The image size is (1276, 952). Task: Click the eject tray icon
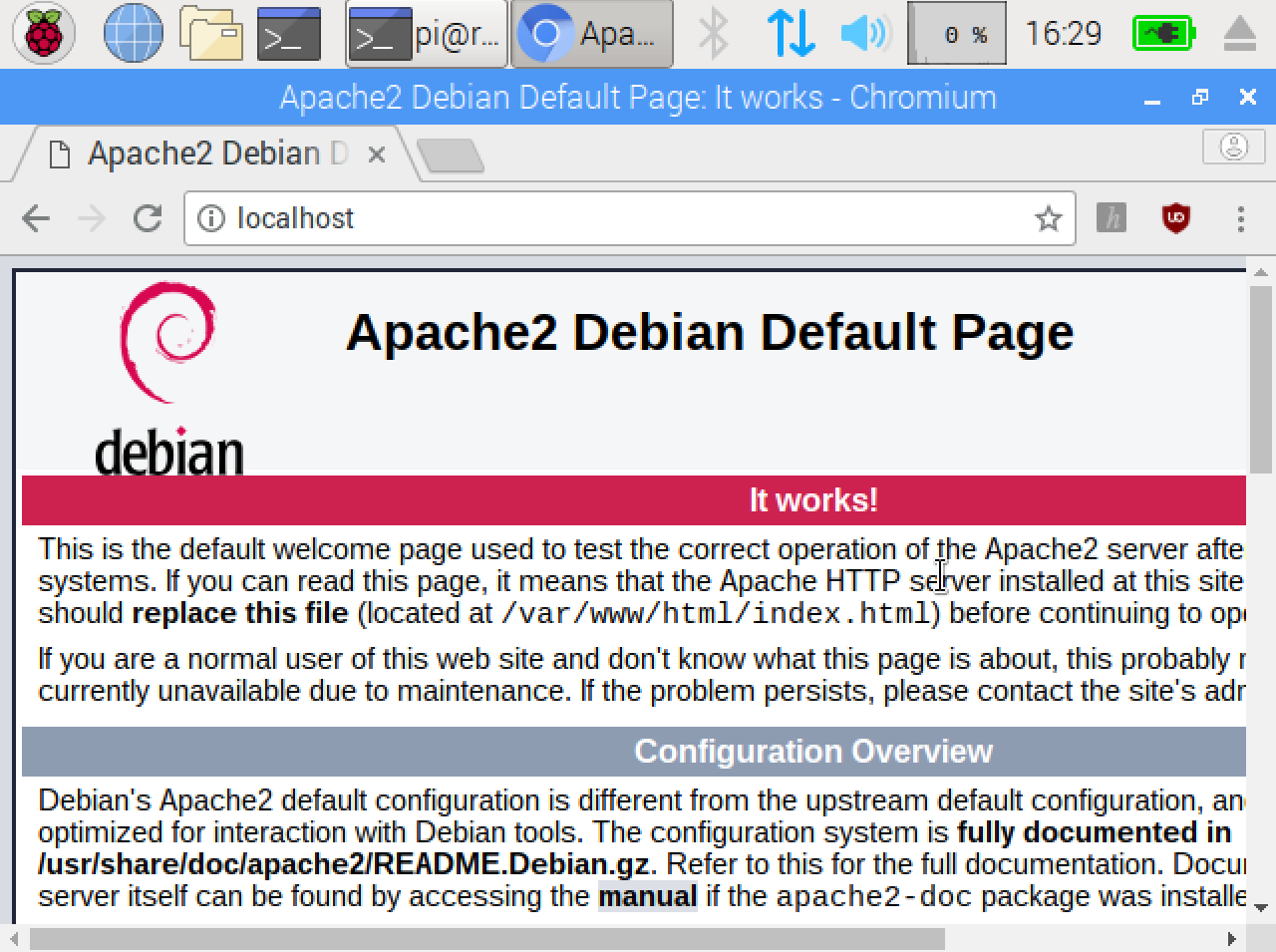point(1239,34)
